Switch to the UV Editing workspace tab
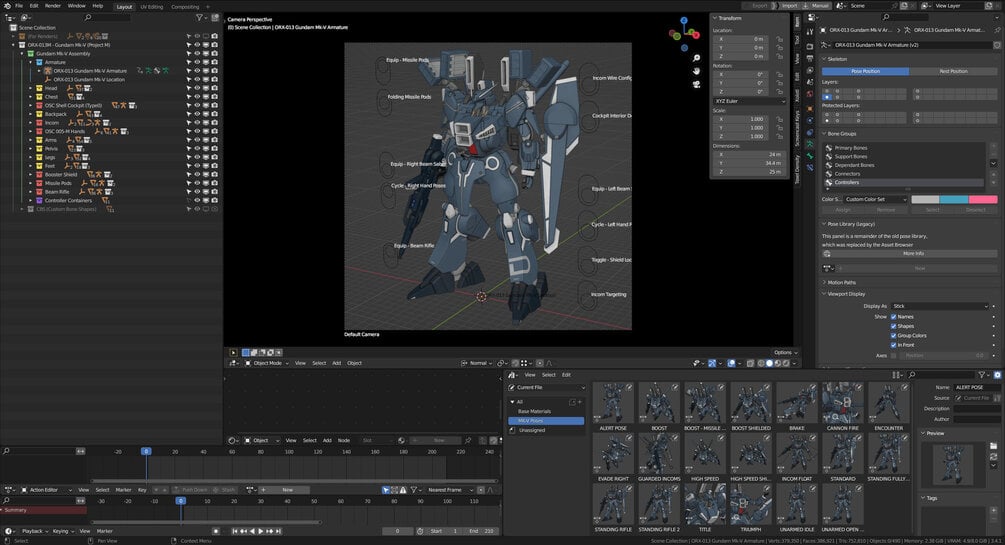The image size is (1005, 545). click(x=152, y=6)
